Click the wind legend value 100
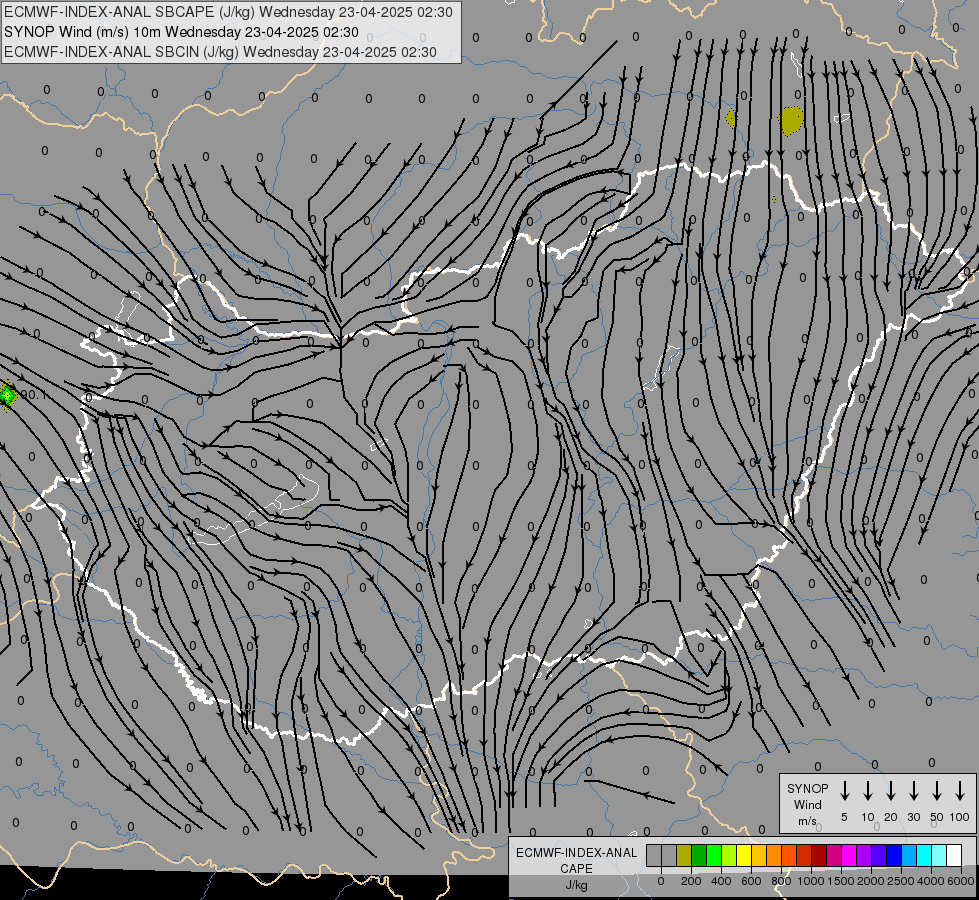 click(960, 817)
